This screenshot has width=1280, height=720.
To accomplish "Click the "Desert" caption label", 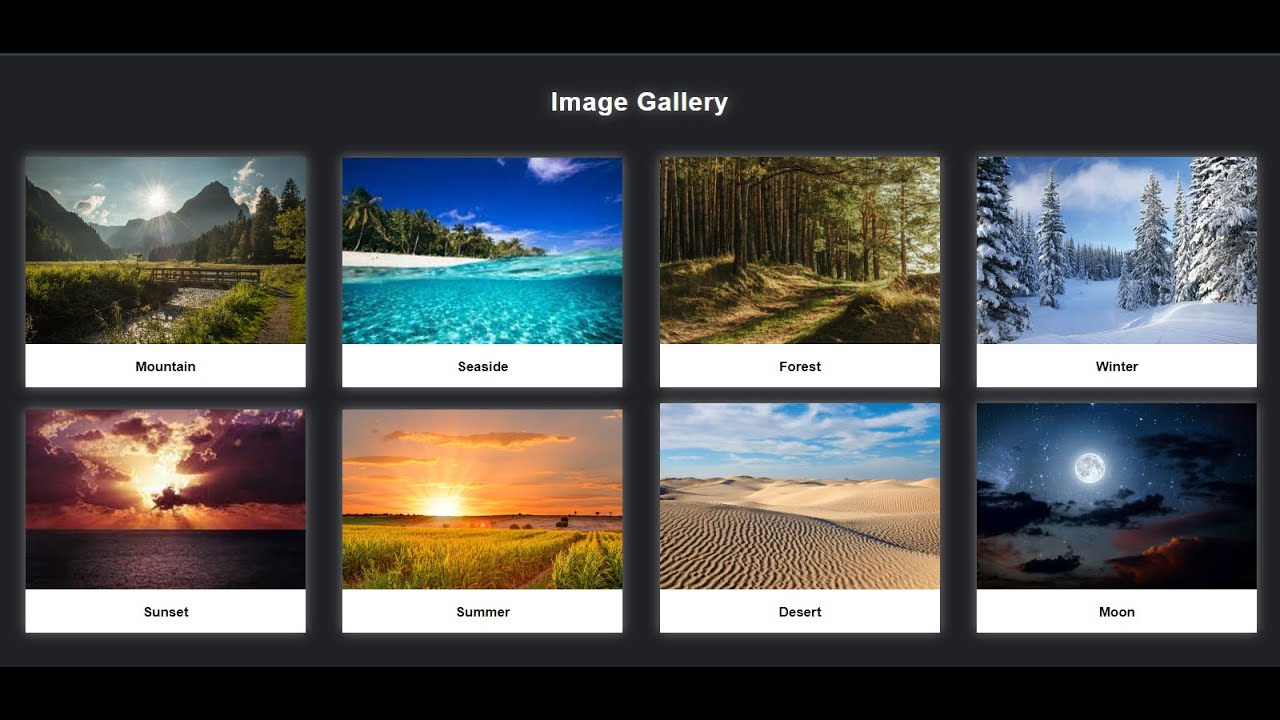I will point(800,612).
